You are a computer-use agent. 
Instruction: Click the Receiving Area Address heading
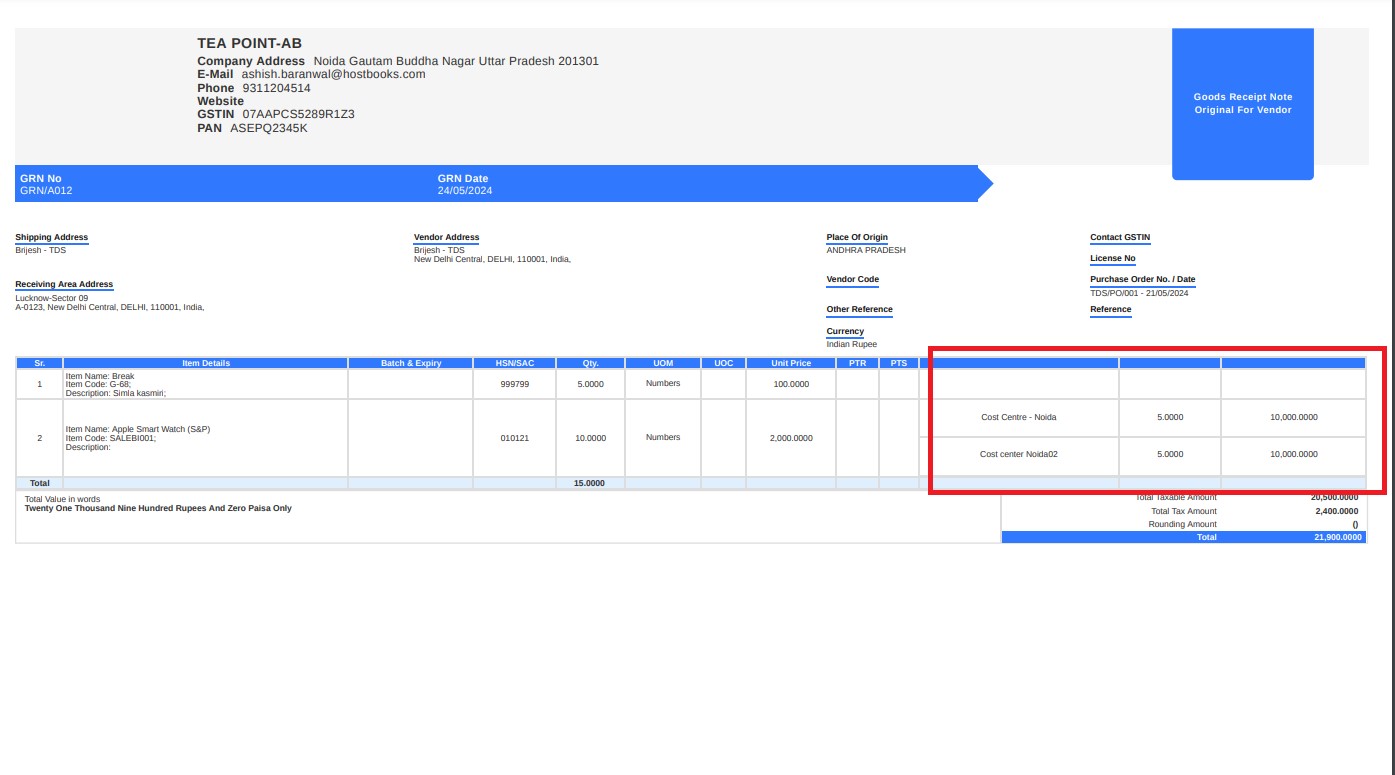[x=64, y=284]
